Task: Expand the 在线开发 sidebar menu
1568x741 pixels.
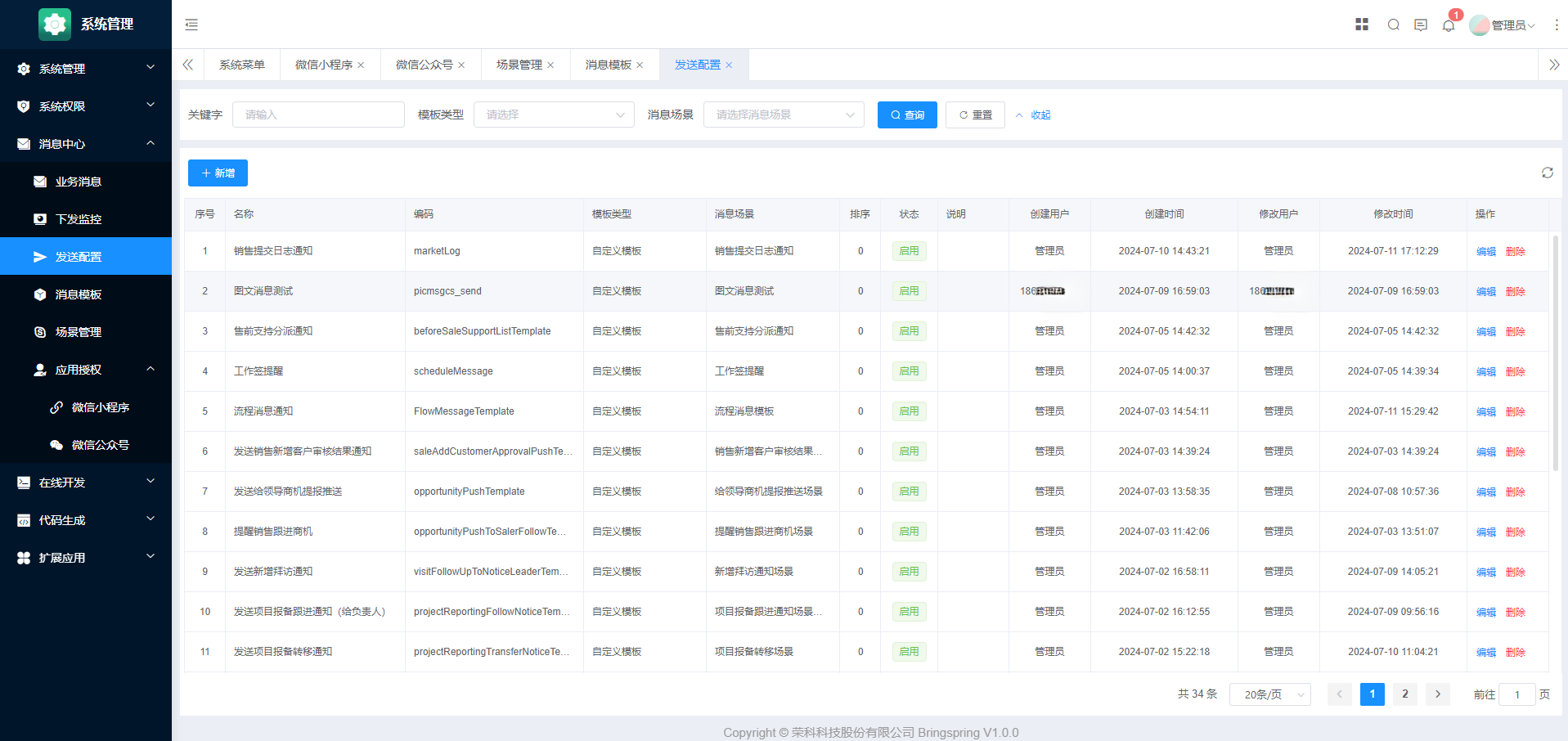Action: 86,483
